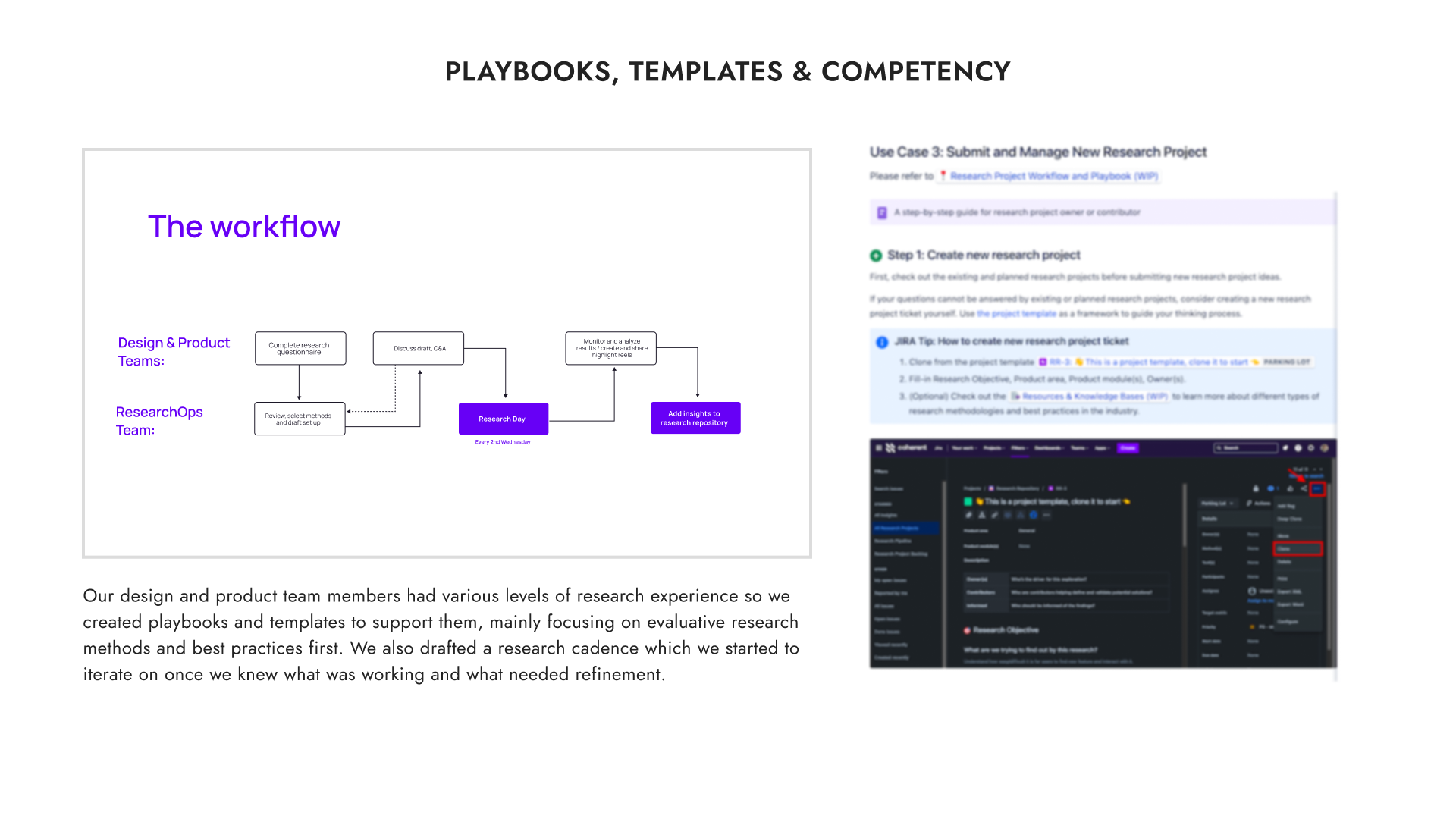The image size is (1456, 819).
Task: Expand the Your work dropdown in Jira
Action: pyautogui.click(x=965, y=448)
